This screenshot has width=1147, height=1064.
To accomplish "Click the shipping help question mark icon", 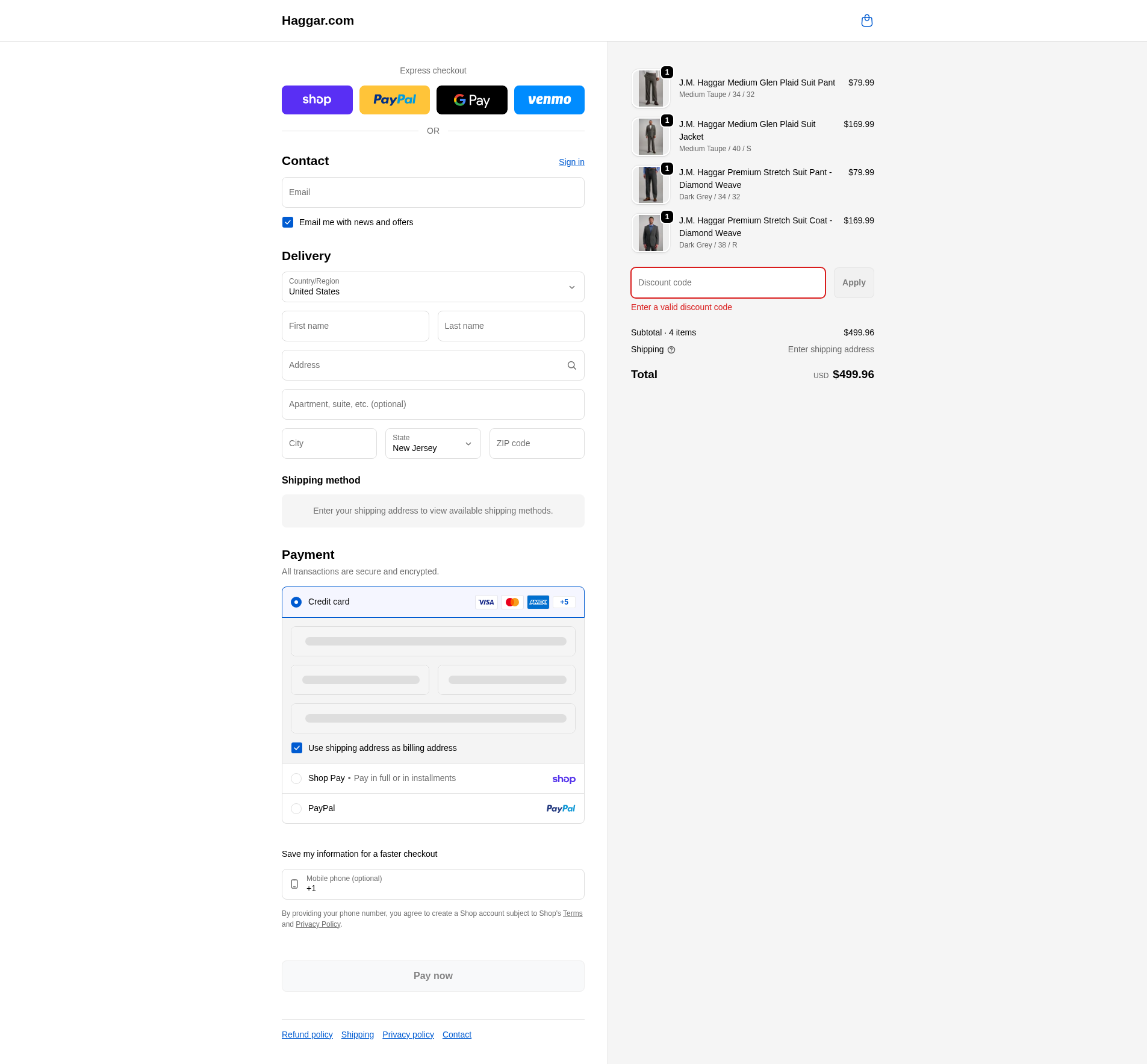I will (x=671, y=350).
